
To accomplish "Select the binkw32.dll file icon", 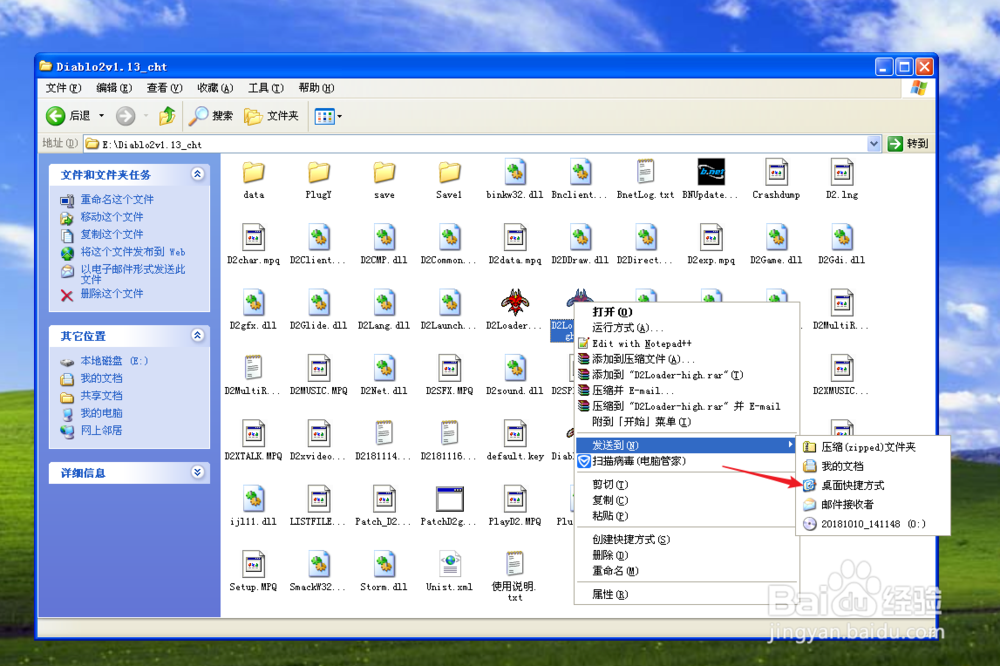I will click(515, 172).
